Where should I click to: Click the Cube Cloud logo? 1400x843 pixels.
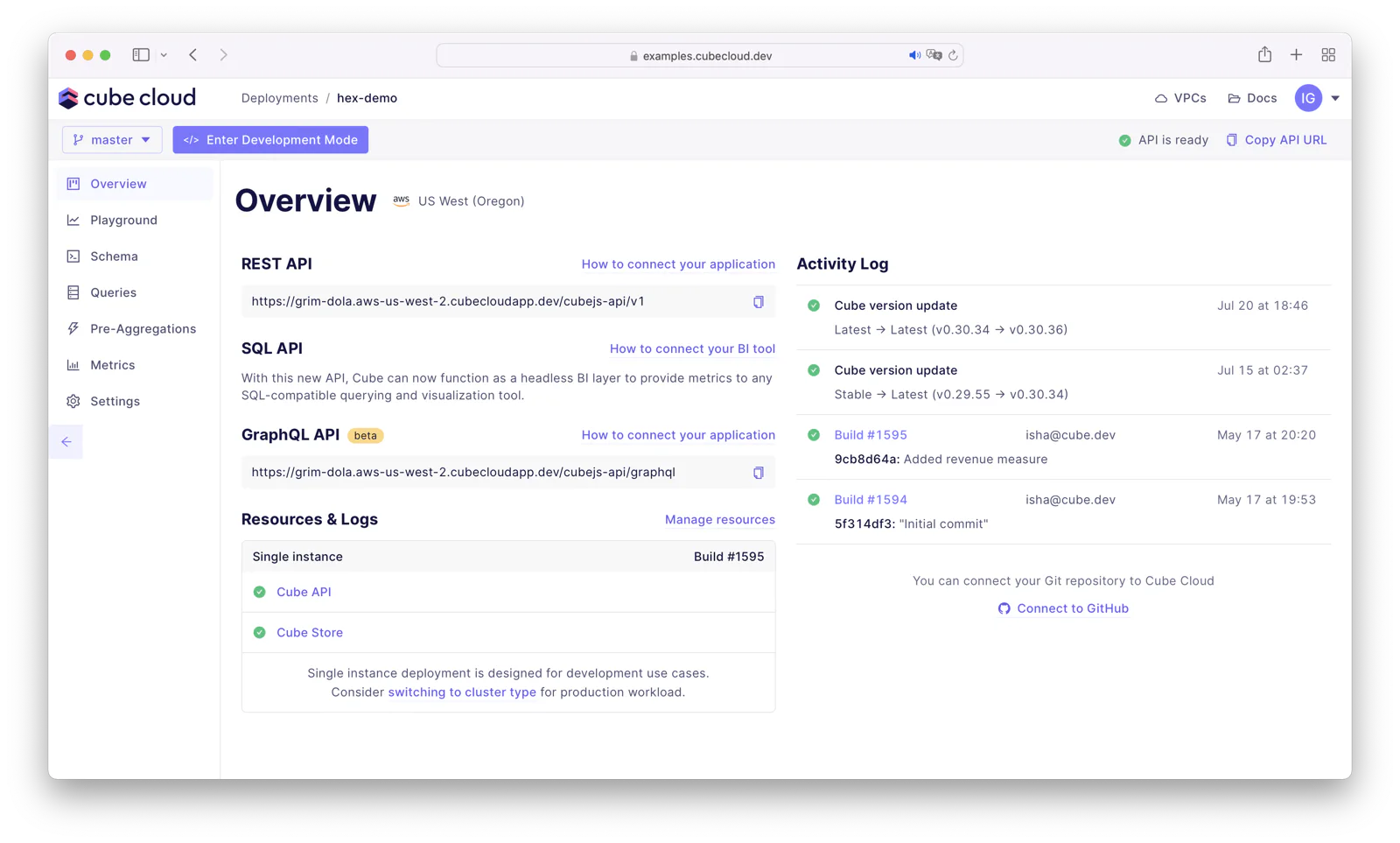click(x=127, y=98)
